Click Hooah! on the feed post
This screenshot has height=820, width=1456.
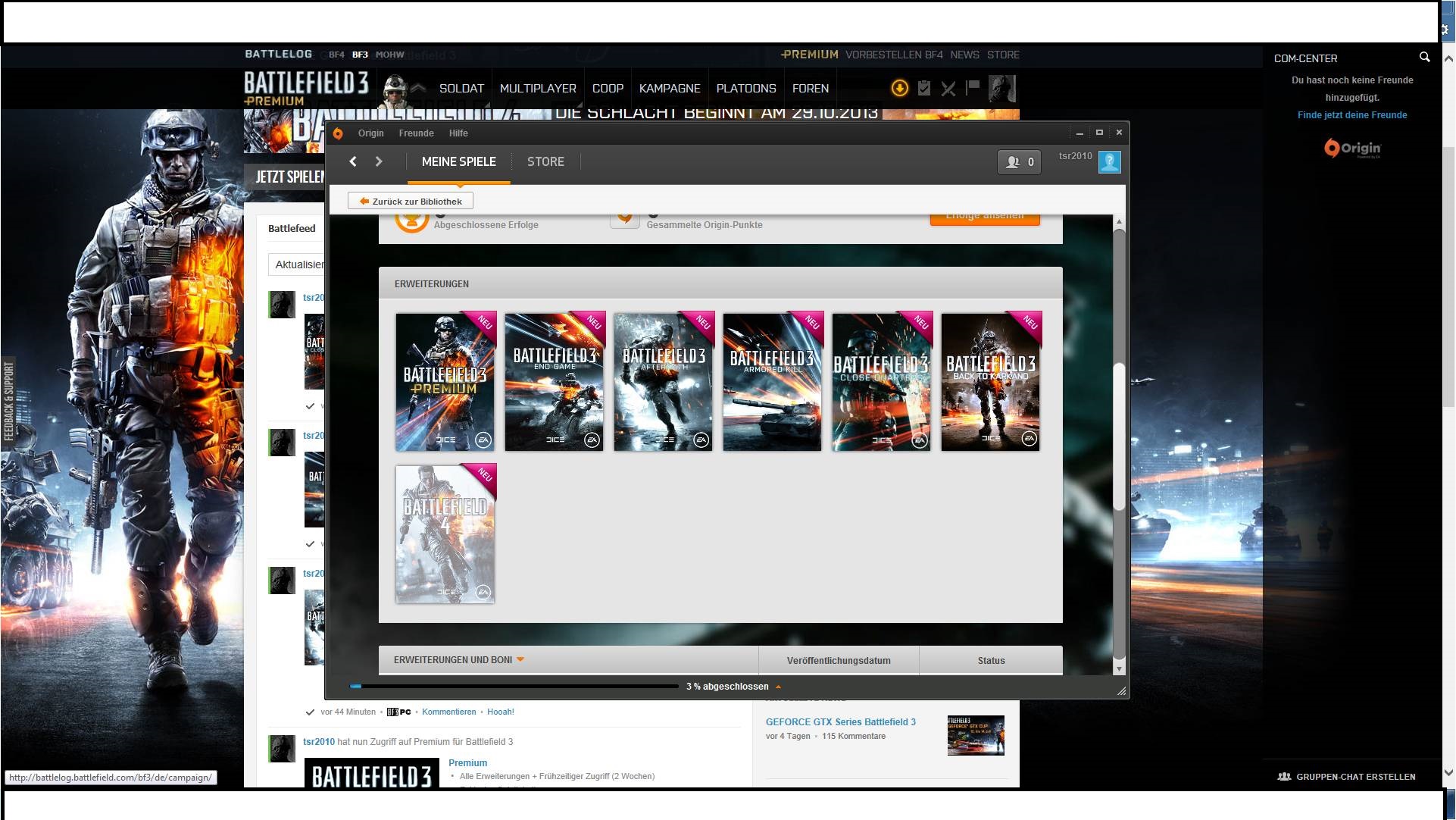click(501, 712)
